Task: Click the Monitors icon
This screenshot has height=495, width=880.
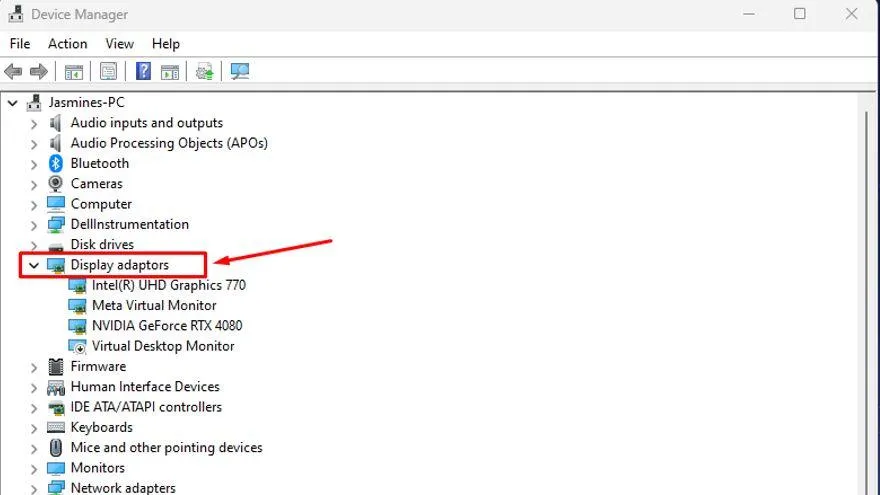Action: click(56, 468)
